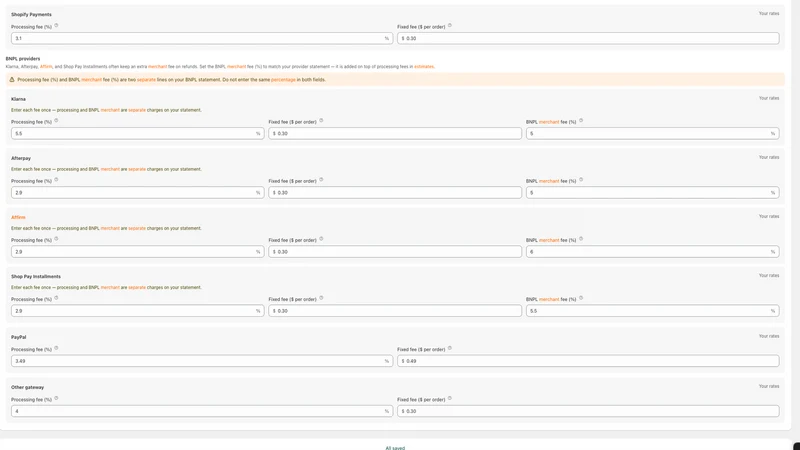Click the orange 'percentage' word in the warning banner
The height and width of the screenshot is (450, 800).
[283, 80]
